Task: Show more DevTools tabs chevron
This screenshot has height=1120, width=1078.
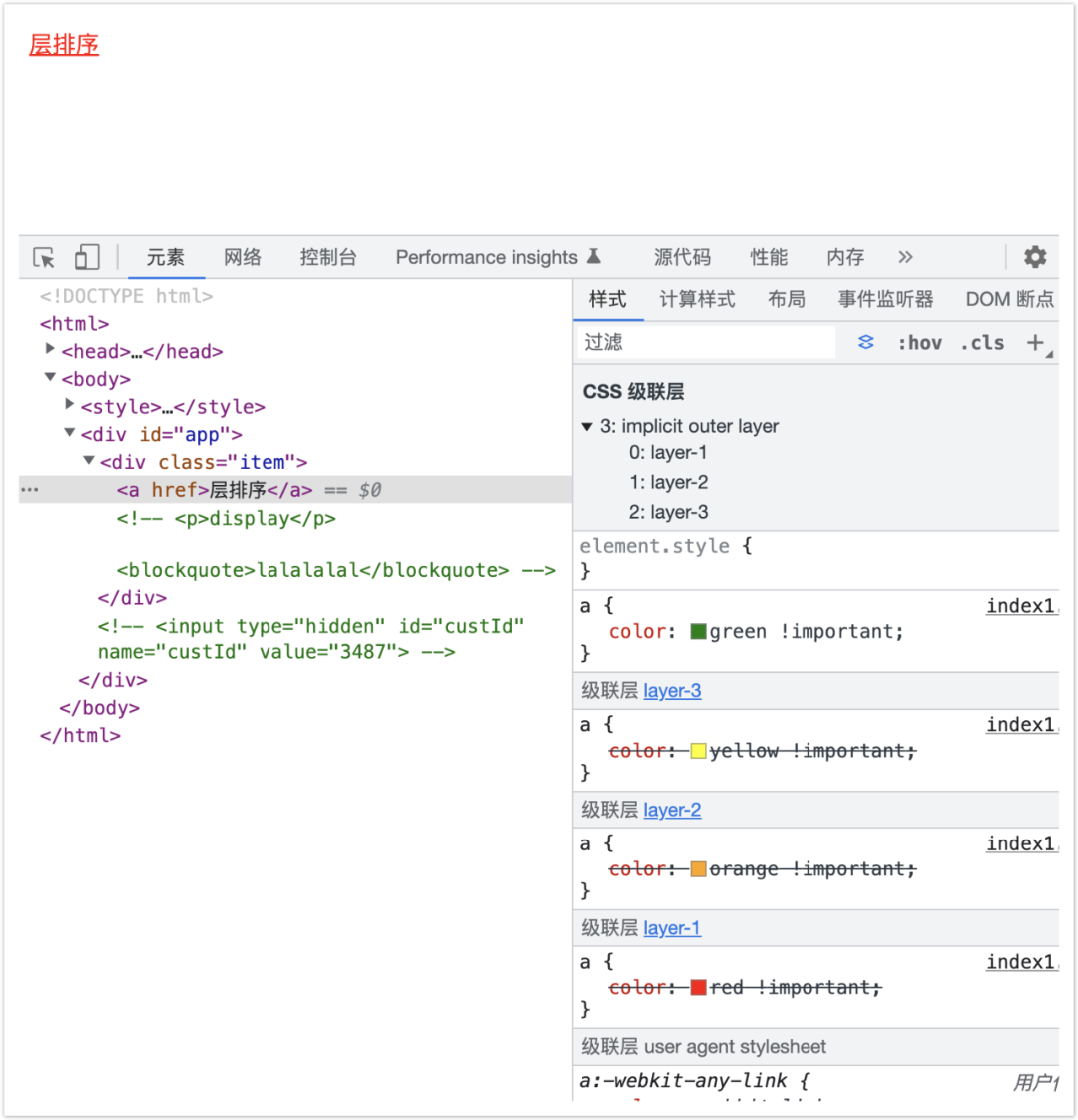Action: tap(905, 257)
